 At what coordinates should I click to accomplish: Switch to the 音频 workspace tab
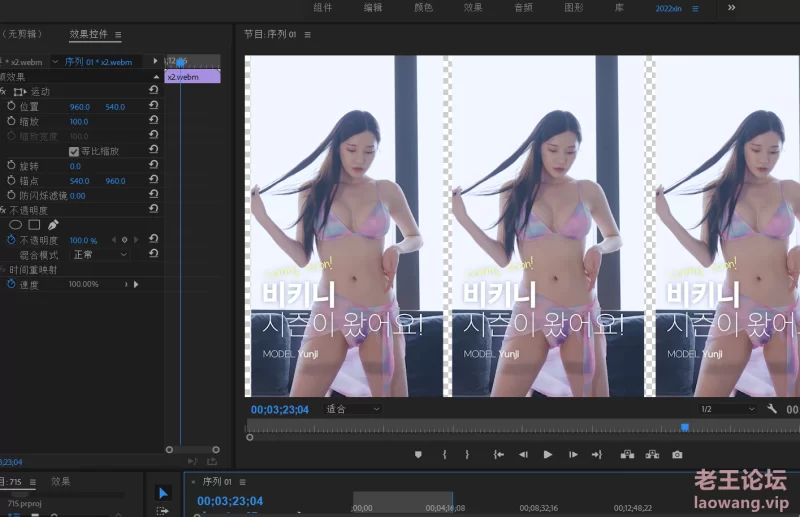523,8
